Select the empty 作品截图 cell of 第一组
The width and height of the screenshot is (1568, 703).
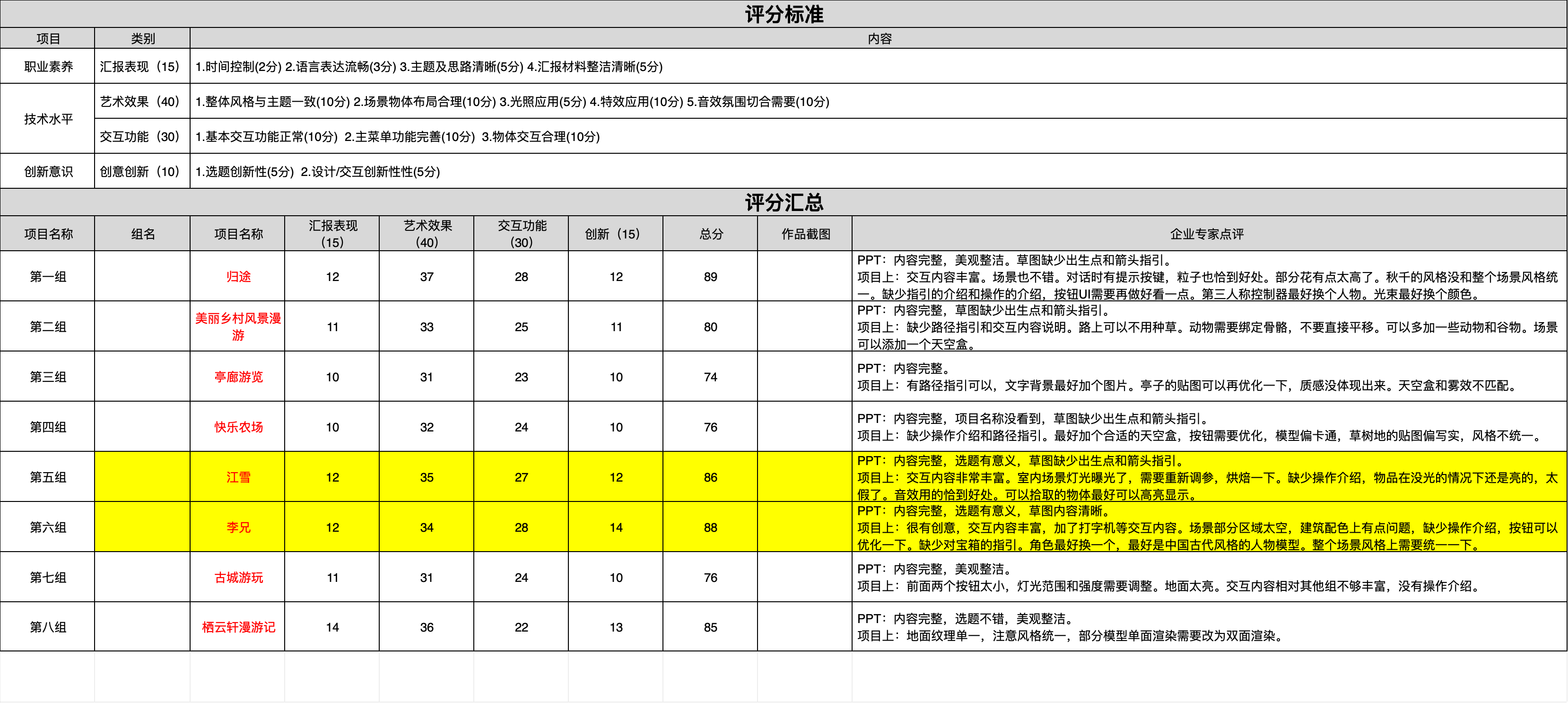click(x=805, y=277)
